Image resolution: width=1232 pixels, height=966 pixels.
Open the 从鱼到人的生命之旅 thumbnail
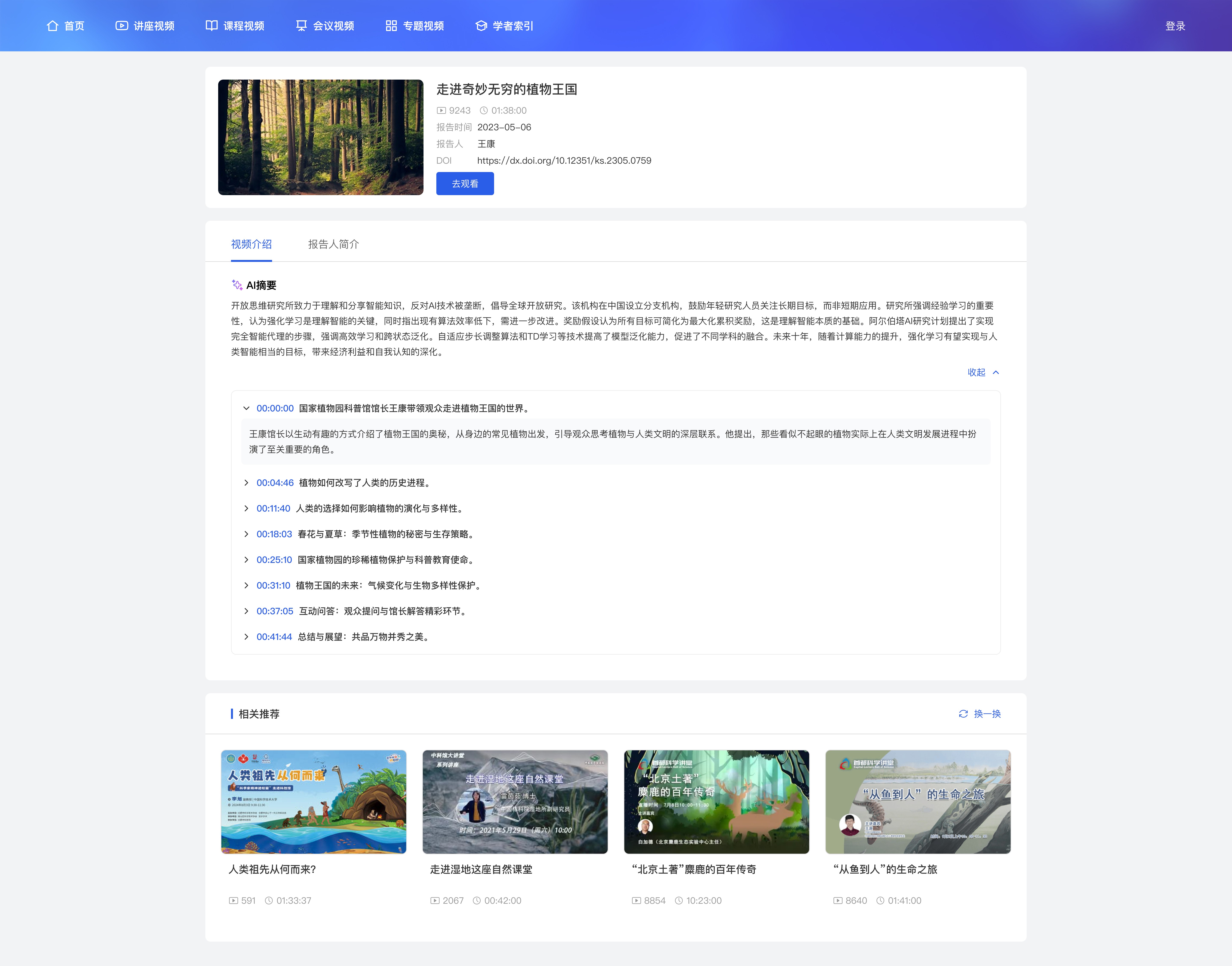pos(918,802)
